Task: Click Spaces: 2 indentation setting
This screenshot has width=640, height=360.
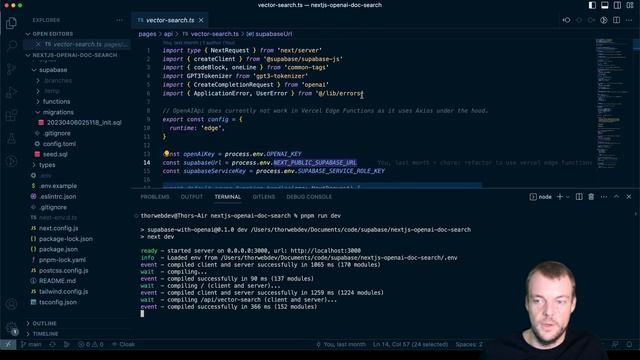Action: point(469,344)
